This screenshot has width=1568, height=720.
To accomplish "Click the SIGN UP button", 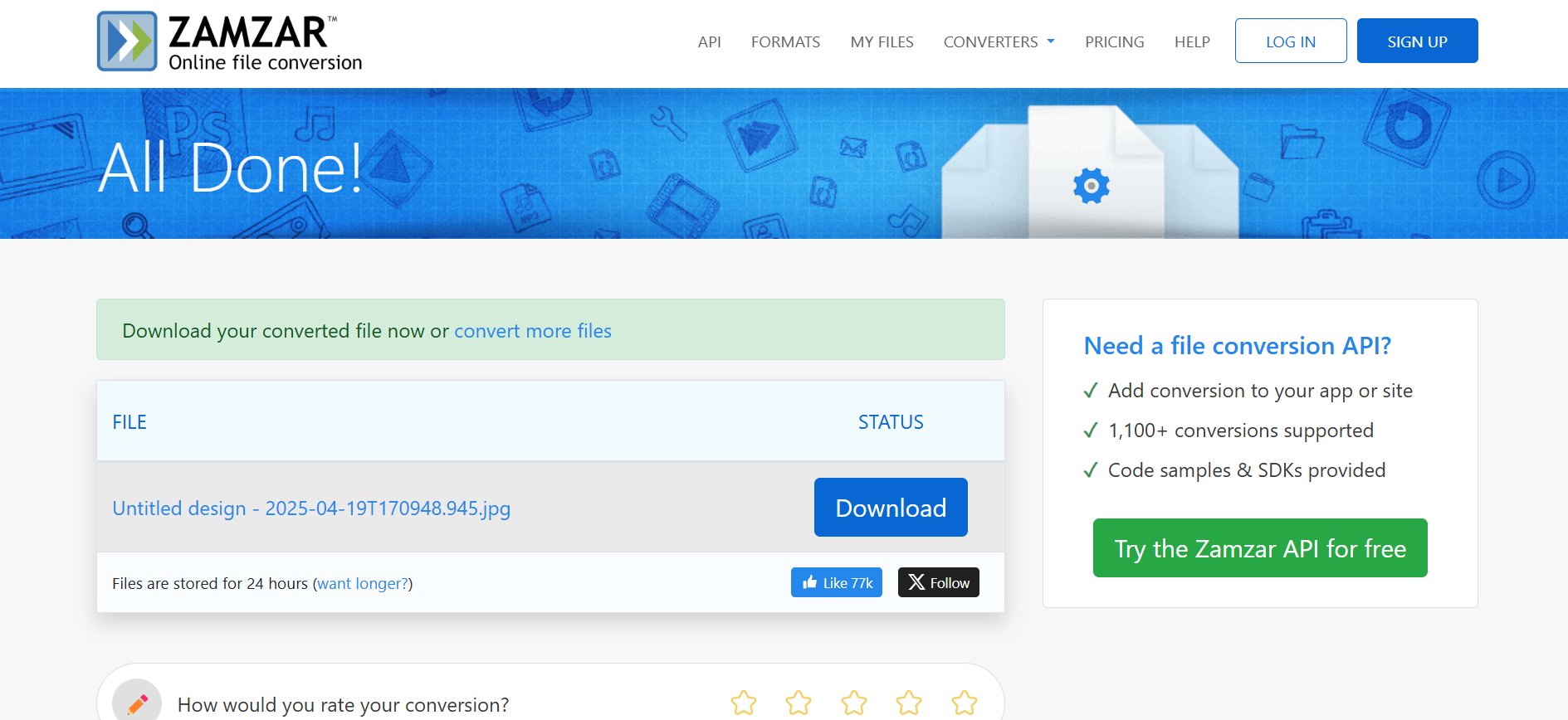I will click(x=1417, y=41).
